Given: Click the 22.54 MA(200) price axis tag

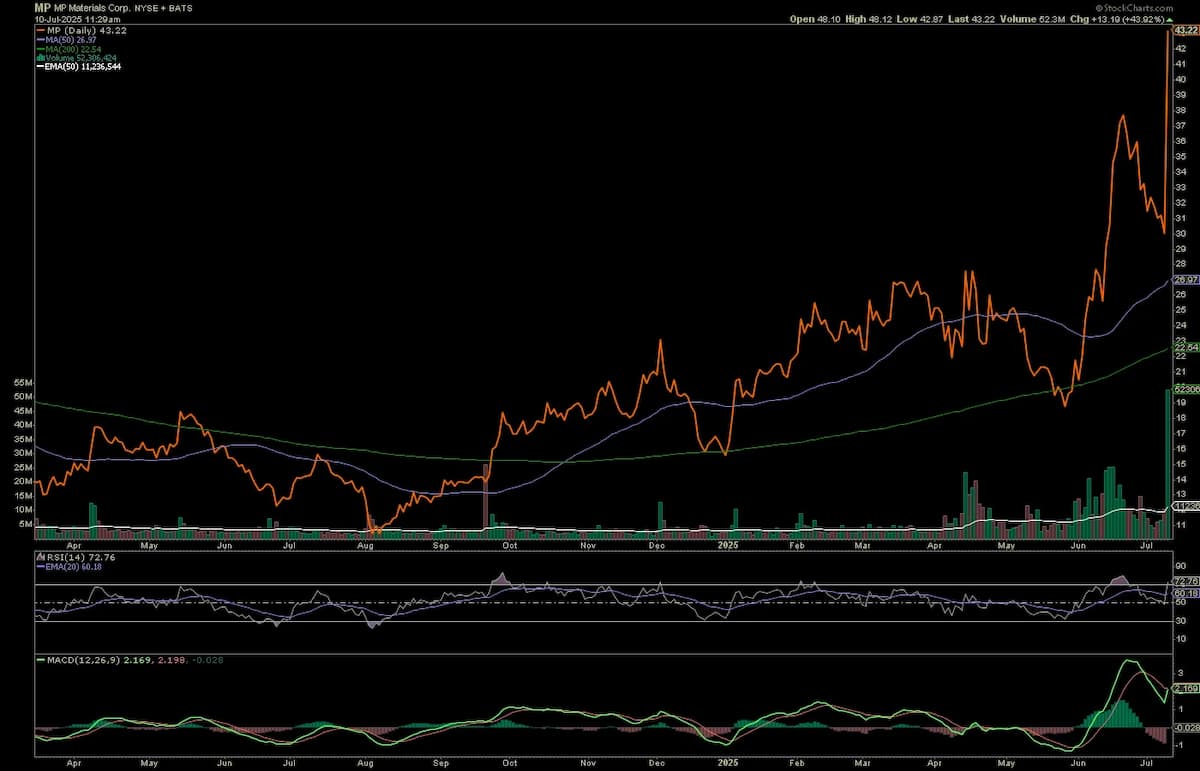Looking at the screenshot, I should (1187, 349).
